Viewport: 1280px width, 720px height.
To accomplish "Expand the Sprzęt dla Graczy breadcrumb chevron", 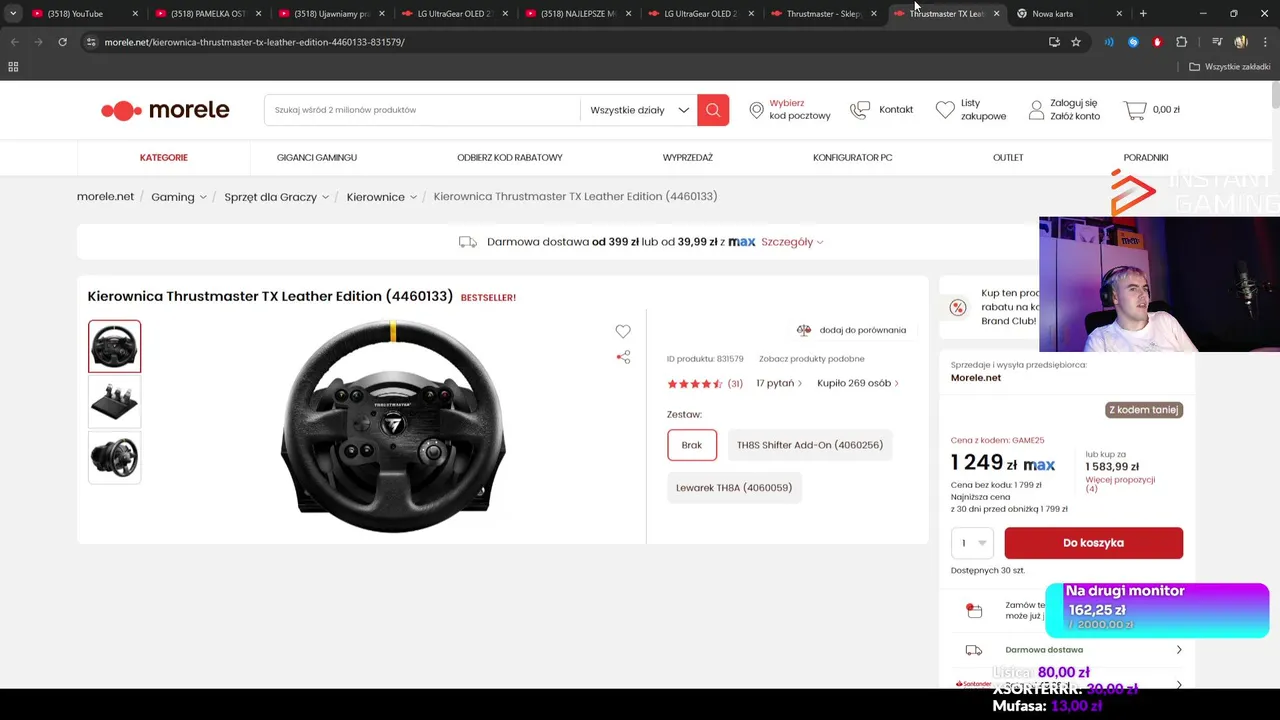I will click(325, 197).
